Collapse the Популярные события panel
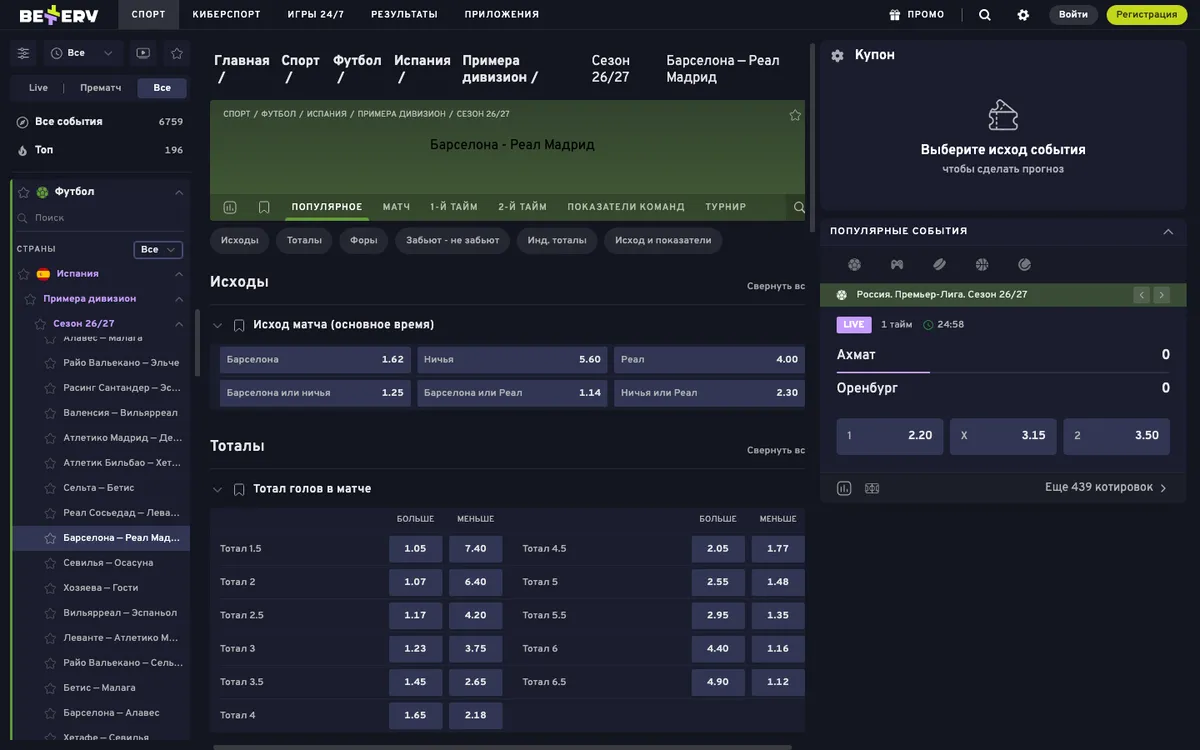Image resolution: width=1200 pixels, height=750 pixels. tap(1168, 231)
